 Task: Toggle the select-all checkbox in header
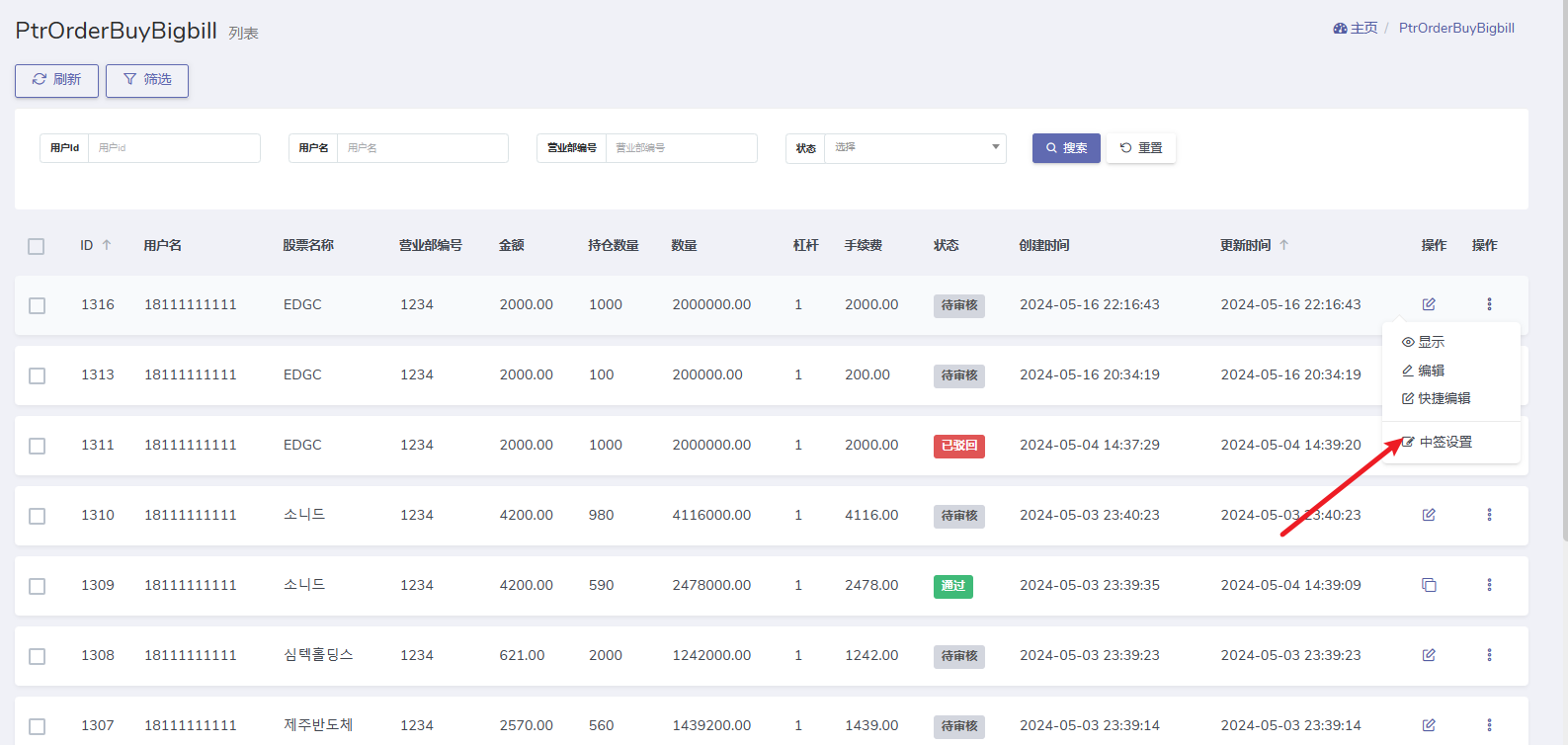point(37,246)
